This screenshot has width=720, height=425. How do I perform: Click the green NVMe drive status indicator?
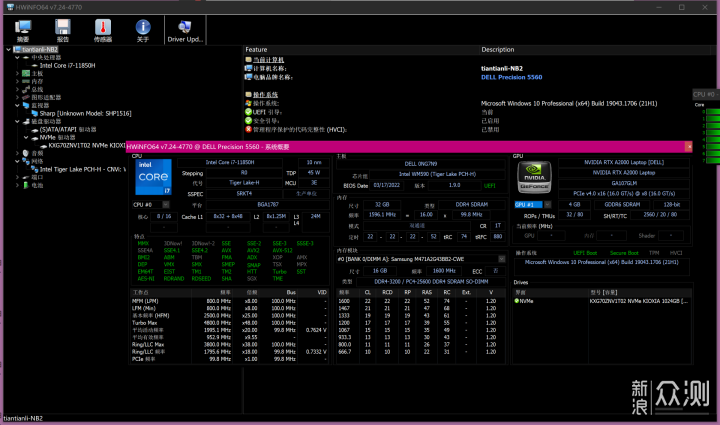[517, 300]
